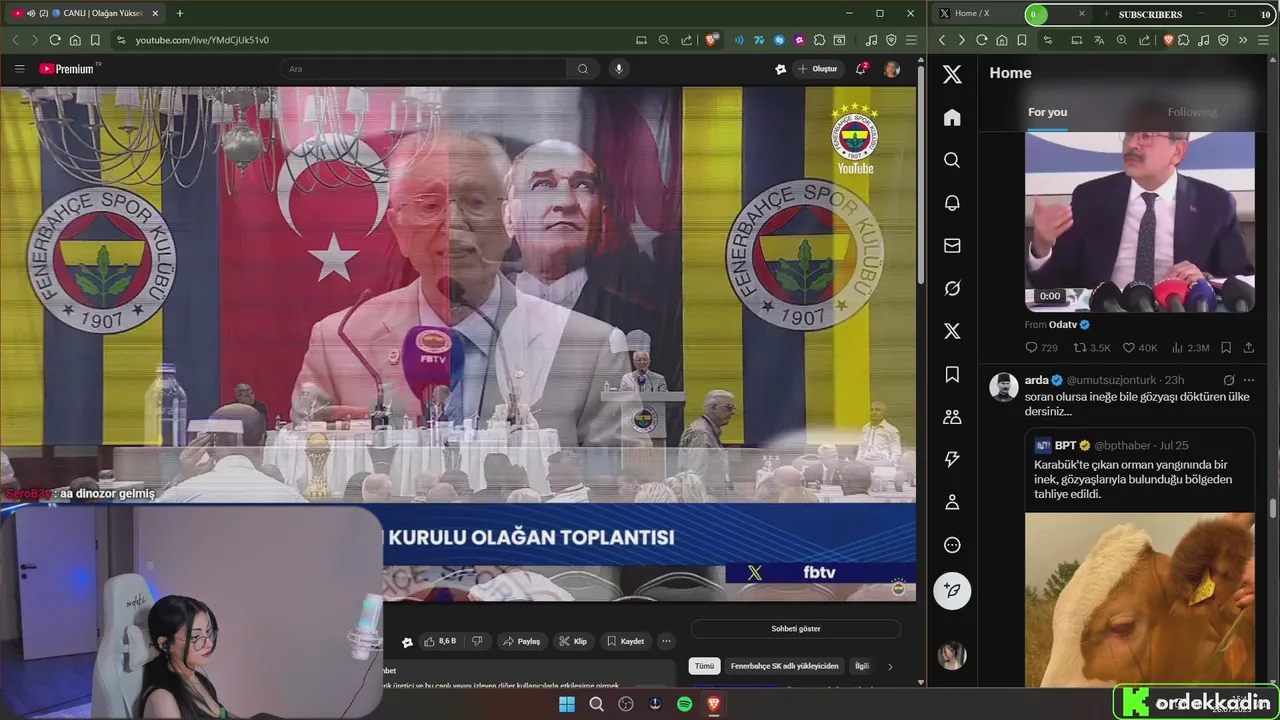Bookmark the YouTube live page

pyautogui.click(x=95, y=40)
